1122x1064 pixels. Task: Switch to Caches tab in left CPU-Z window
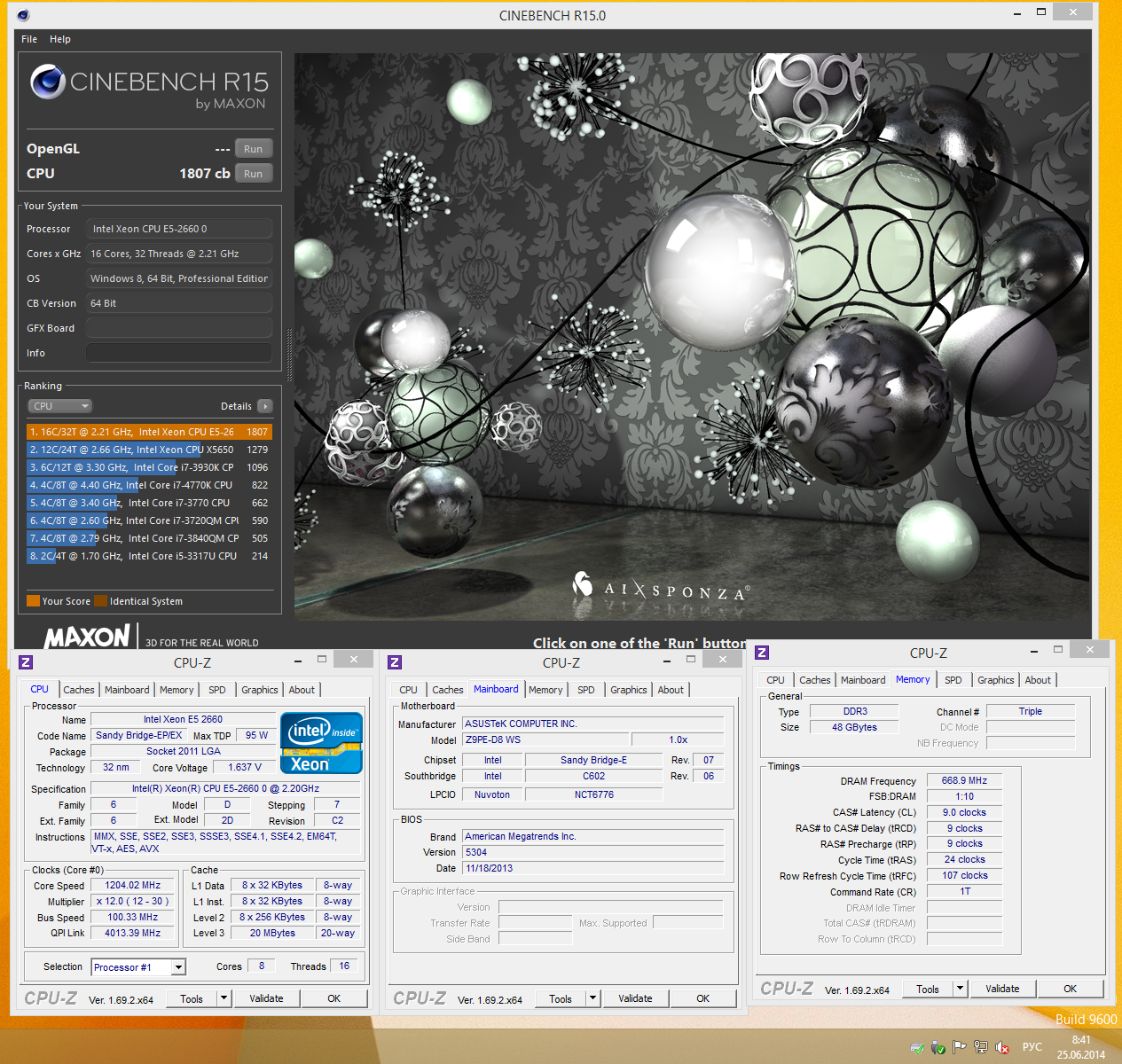pyautogui.click(x=78, y=690)
